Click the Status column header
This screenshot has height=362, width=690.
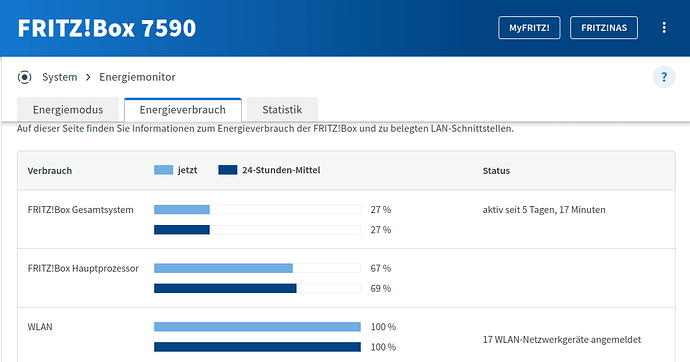[x=496, y=171]
